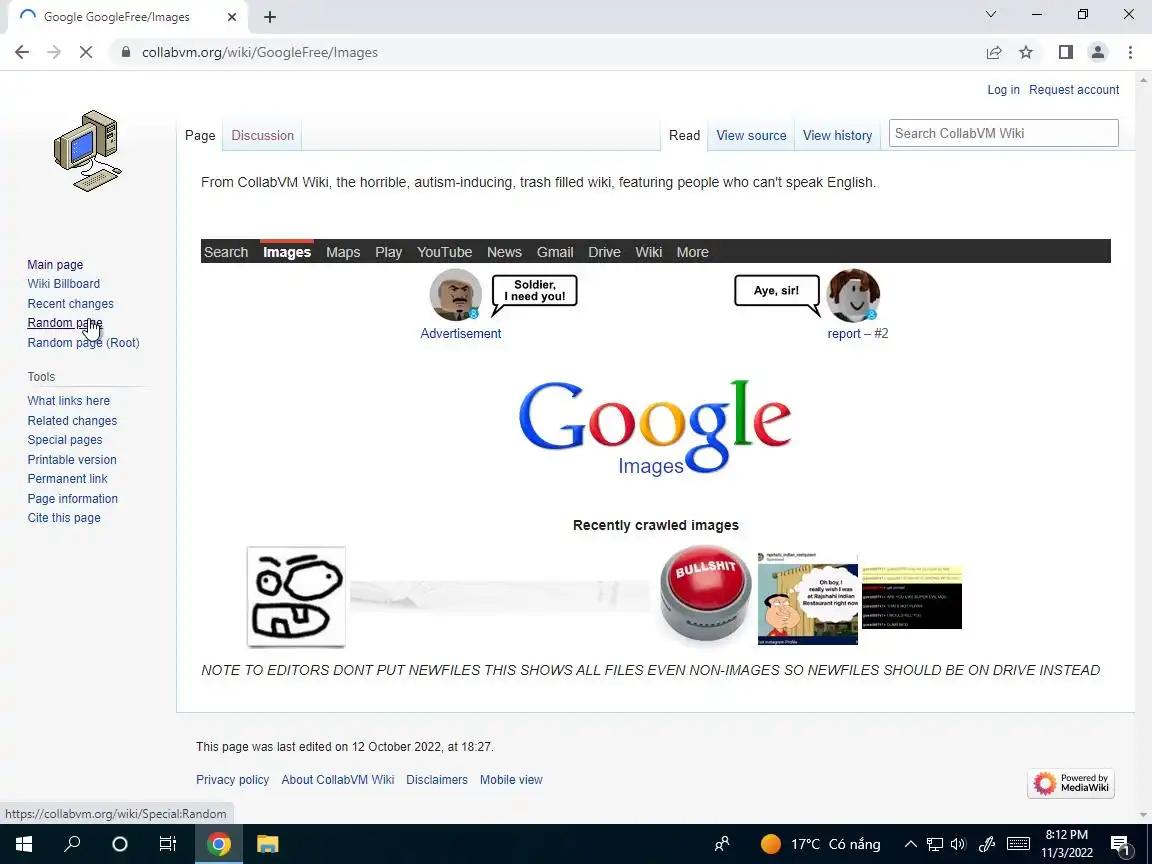Open News in the black nav bar

pyautogui.click(x=504, y=252)
